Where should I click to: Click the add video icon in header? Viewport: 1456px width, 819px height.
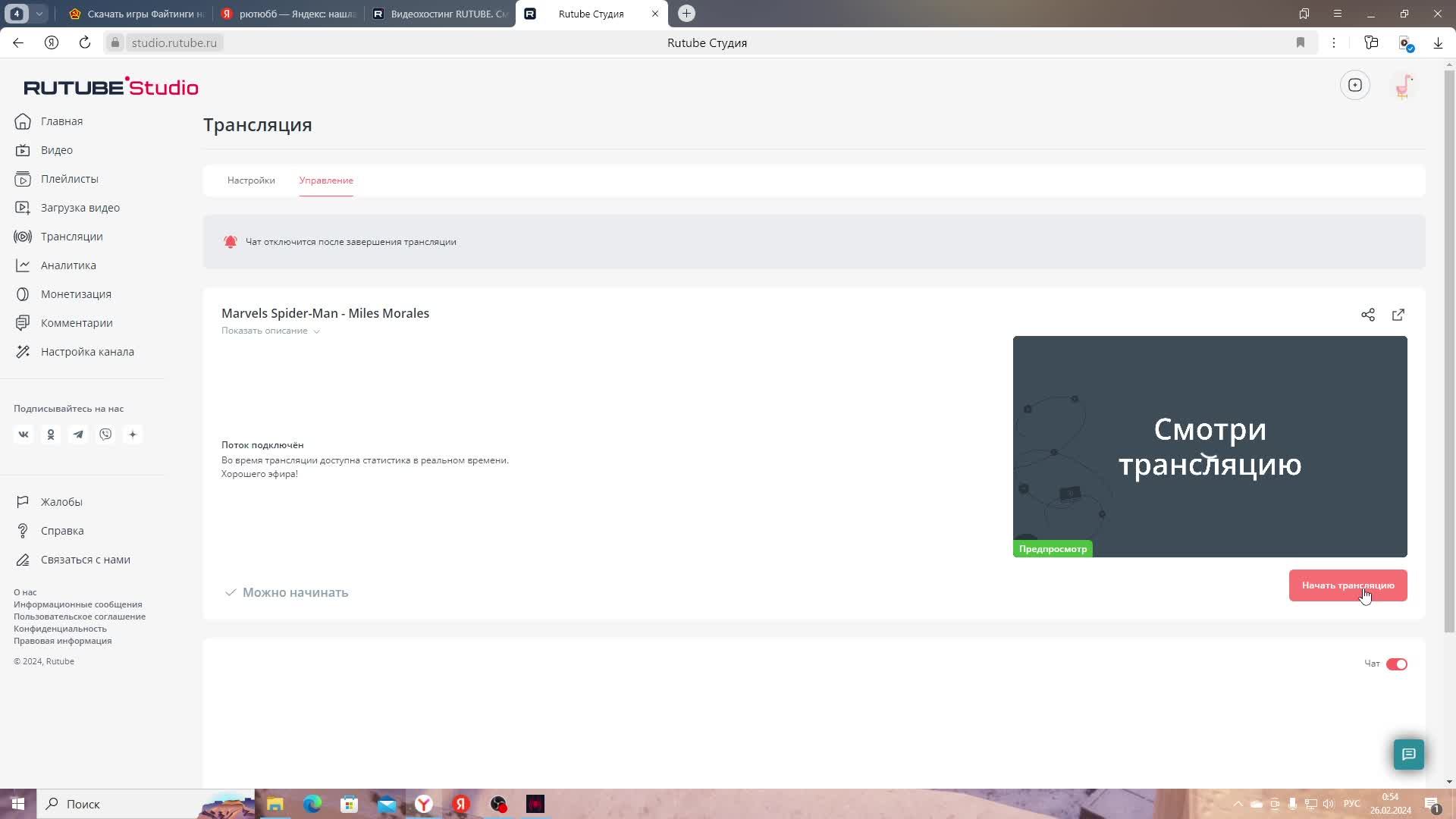tap(1355, 85)
